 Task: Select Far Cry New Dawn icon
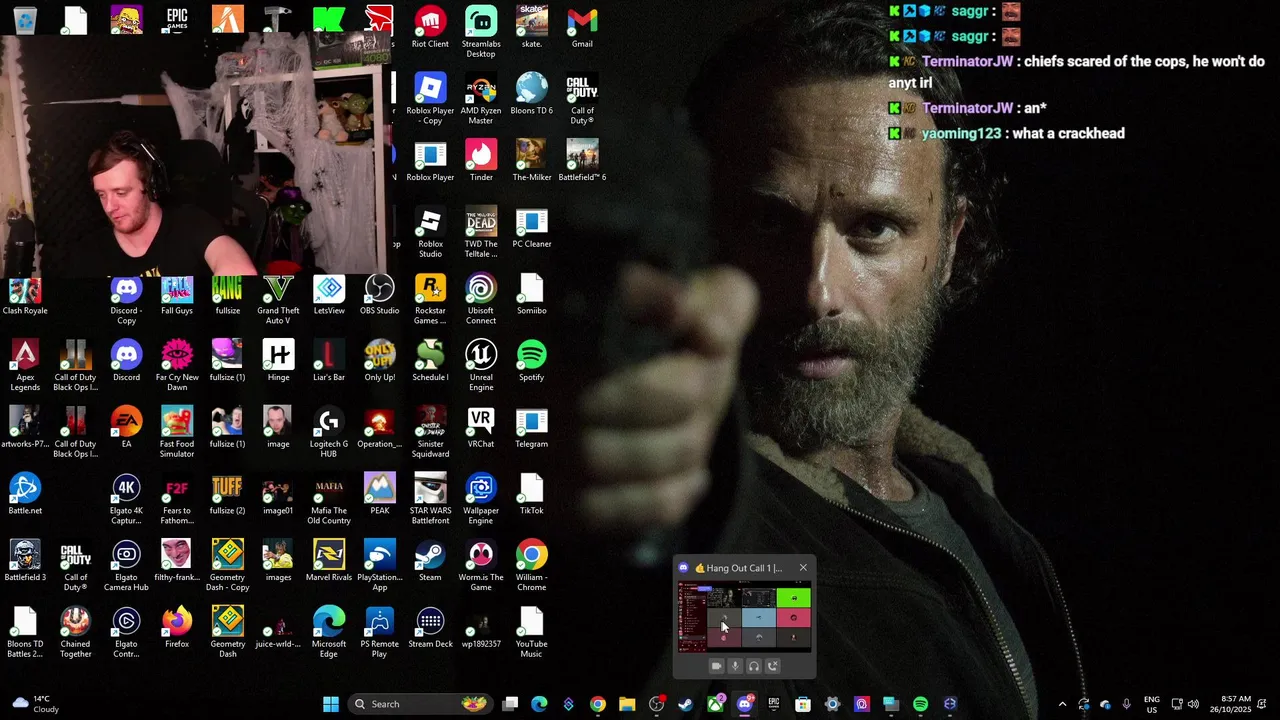[x=177, y=366]
